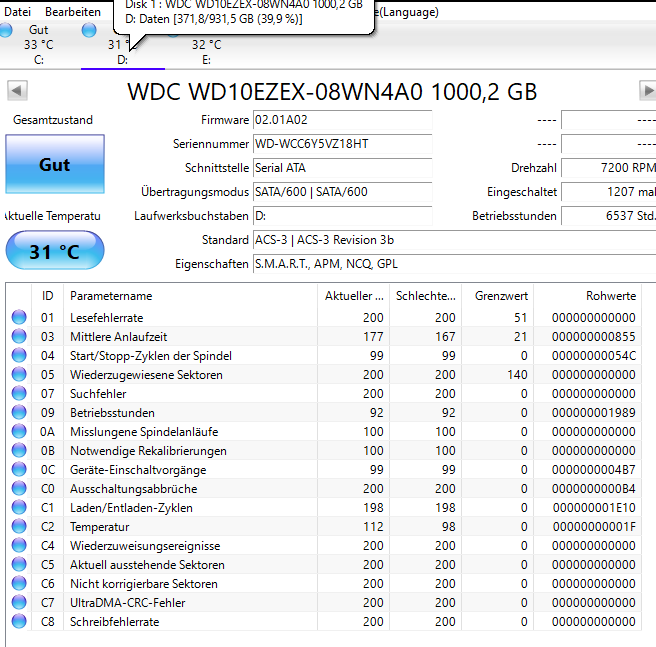Click raw value 00000000001F
Image resolution: width=656 pixels, height=647 pixels.
point(594,527)
